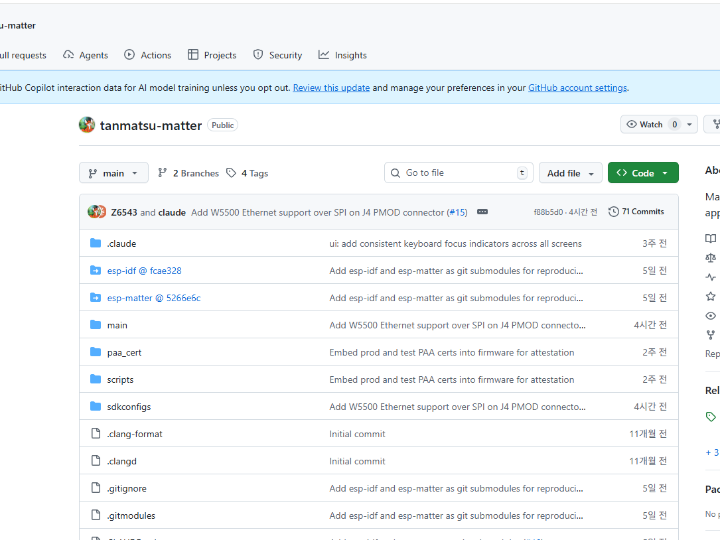Expand the commit message ellipsis
Viewport: 720px width, 540px height.
(482, 212)
